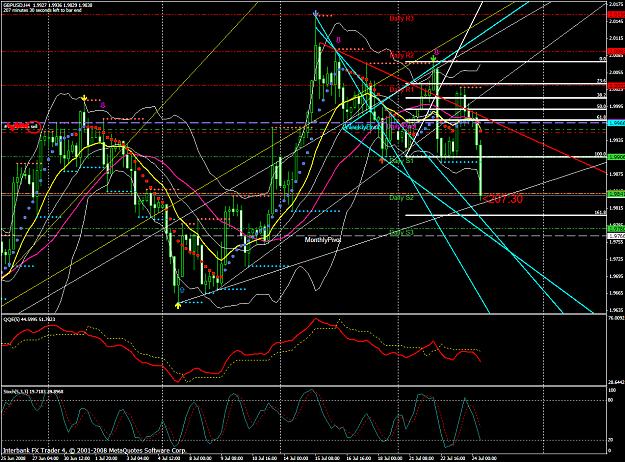This screenshot has width=625, height=462.
Task: Select the 161.8 Fibonacci level label
Action: pos(600,212)
